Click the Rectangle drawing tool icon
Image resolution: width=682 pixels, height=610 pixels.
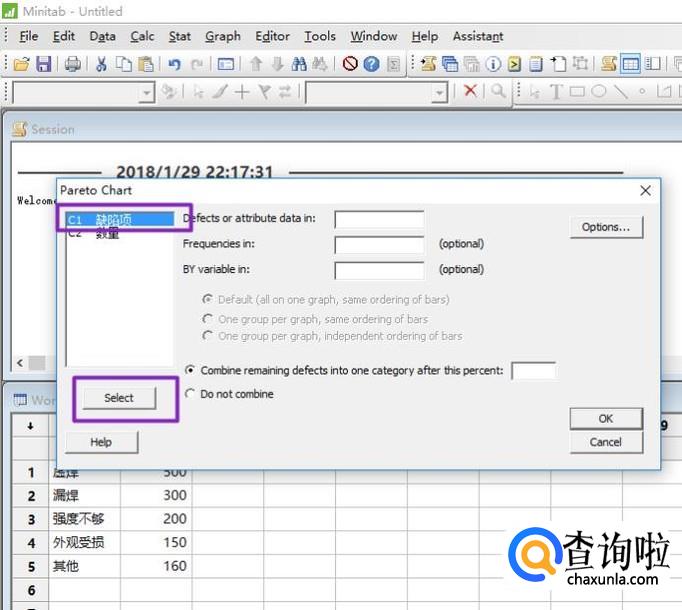coord(577,91)
